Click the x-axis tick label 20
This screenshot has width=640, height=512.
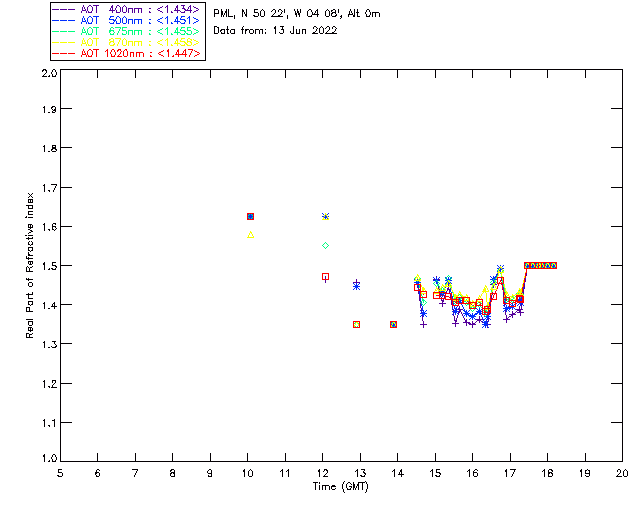pyautogui.click(x=622, y=473)
